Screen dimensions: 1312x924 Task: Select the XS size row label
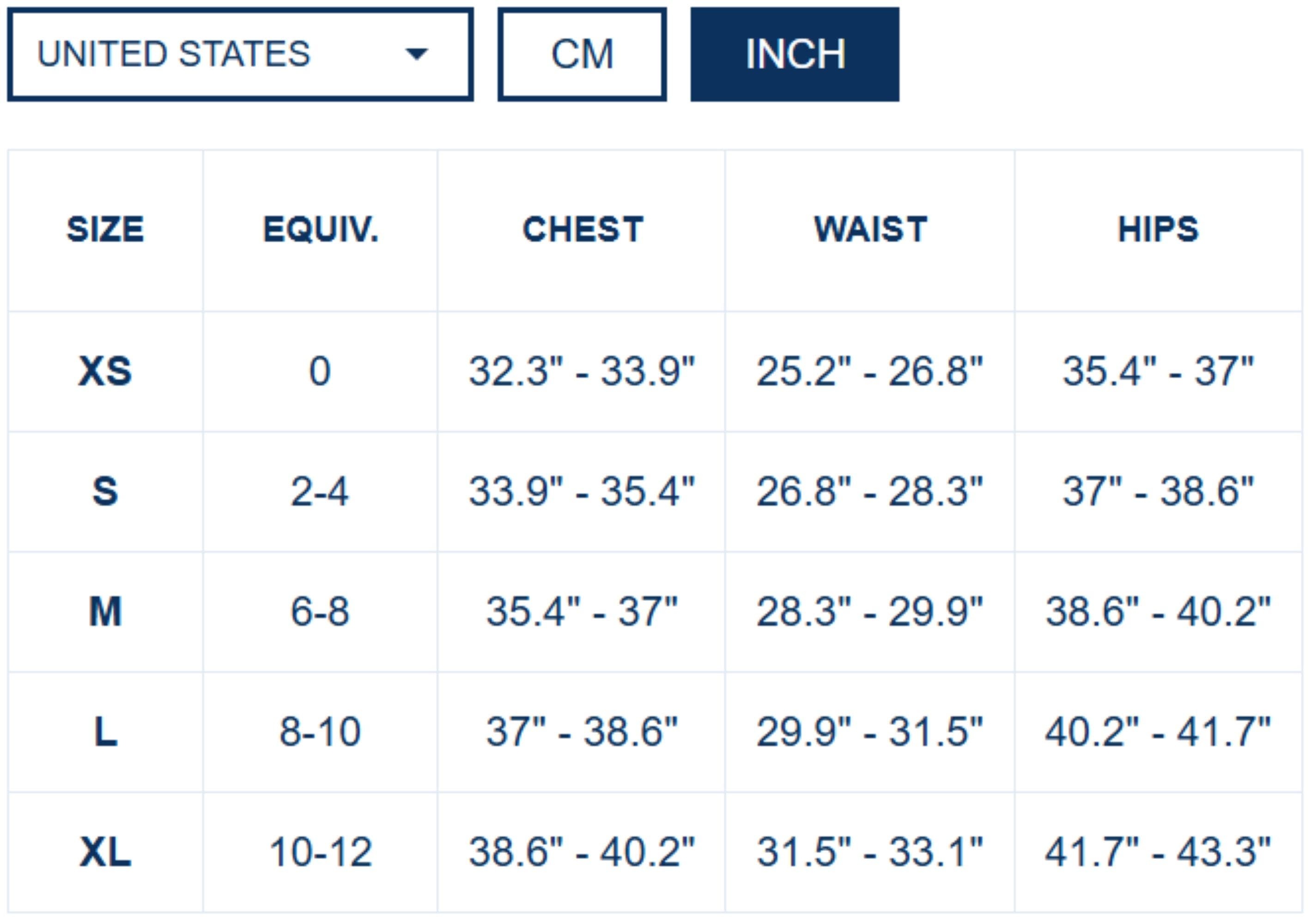[x=105, y=371]
